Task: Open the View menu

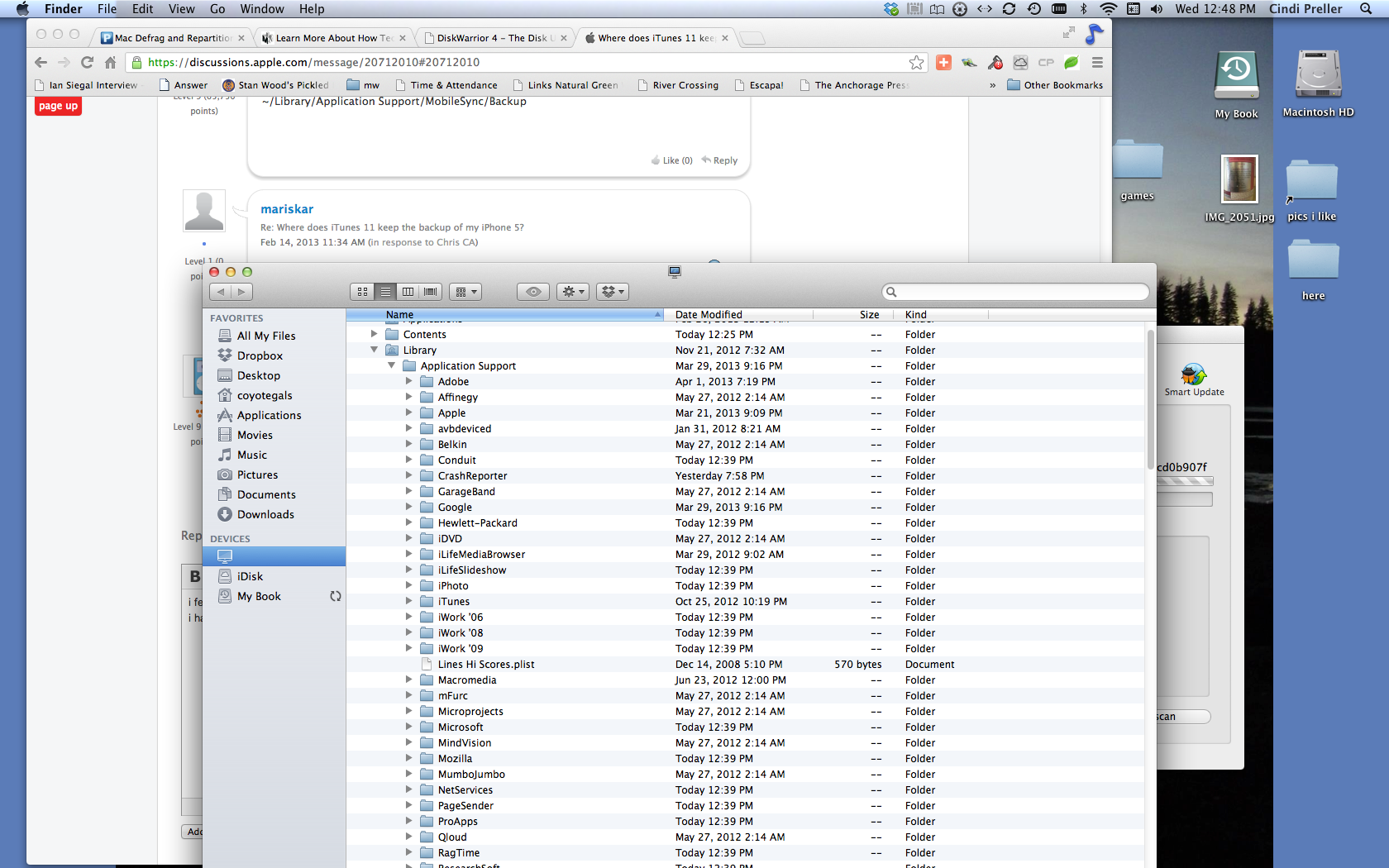Action: tap(181, 9)
